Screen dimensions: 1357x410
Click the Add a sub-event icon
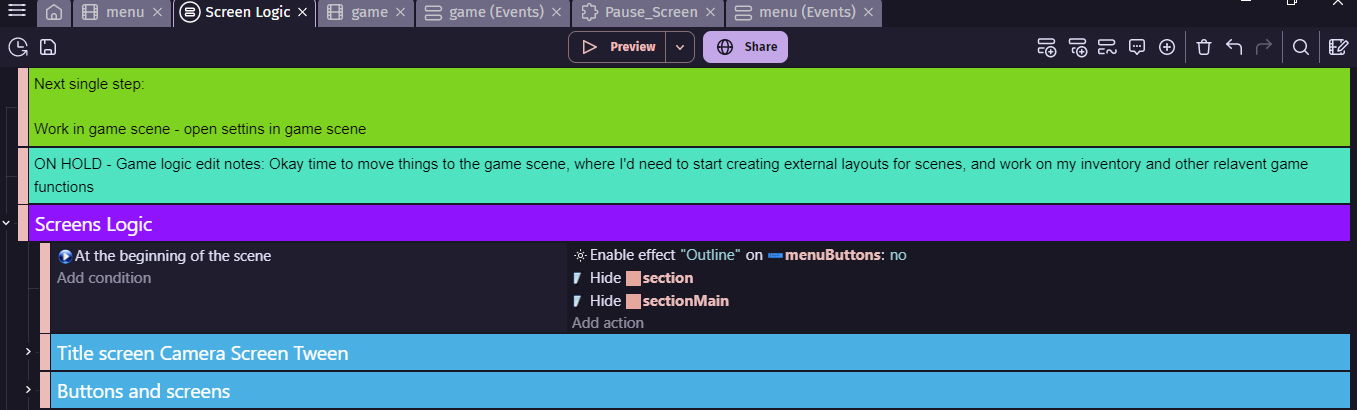1077,47
